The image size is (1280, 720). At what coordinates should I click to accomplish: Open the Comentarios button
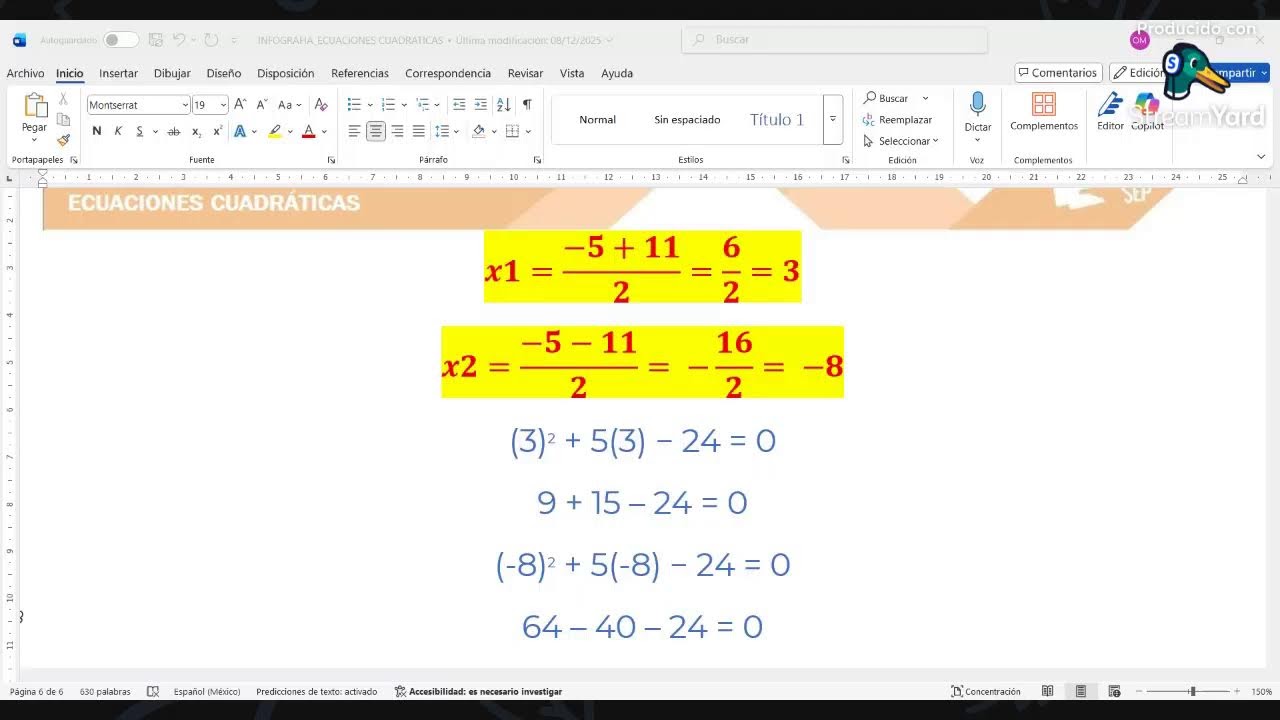pos(1058,73)
